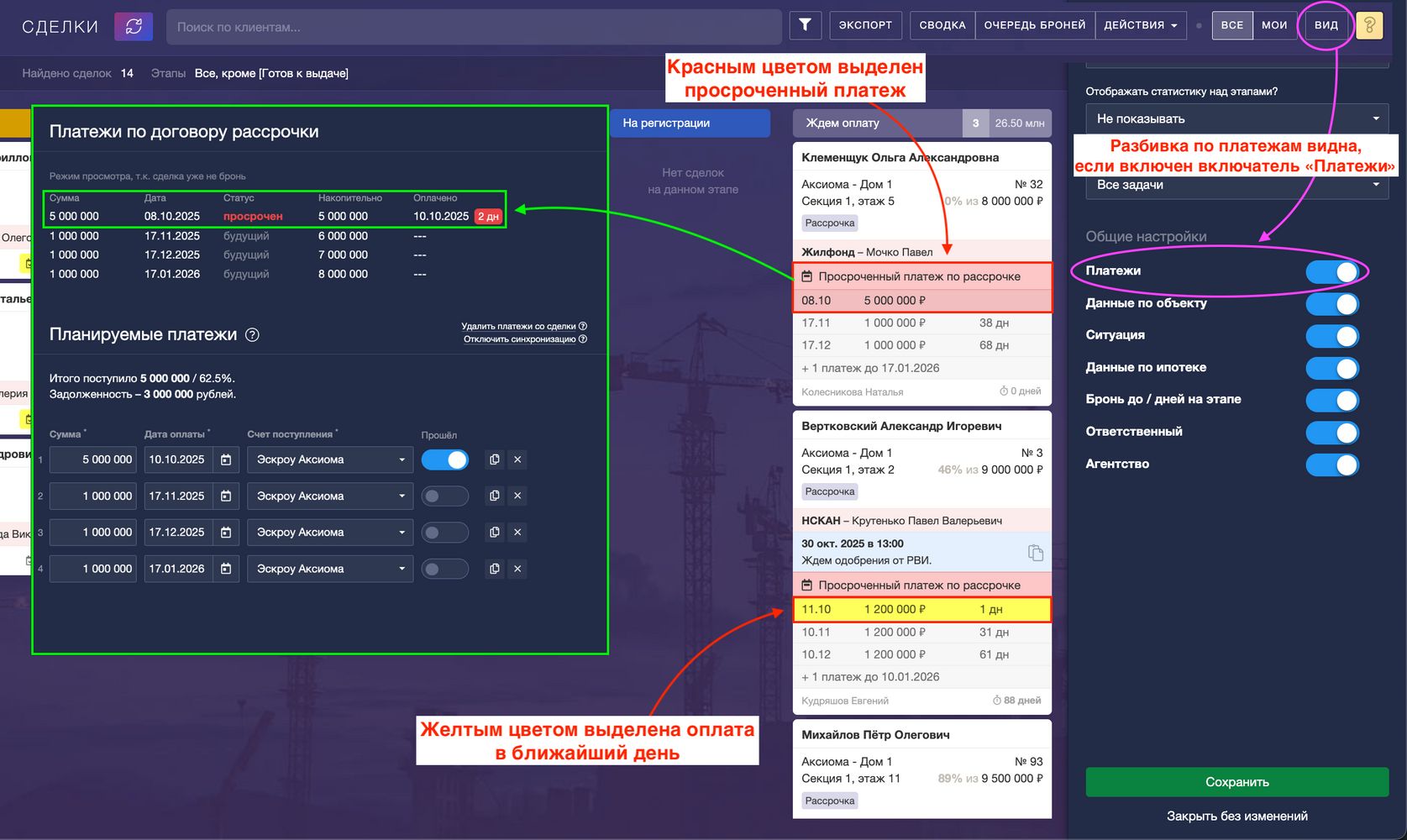Duplicate the first planned payment row
This screenshot has height=840, width=1407.
click(495, 459)
